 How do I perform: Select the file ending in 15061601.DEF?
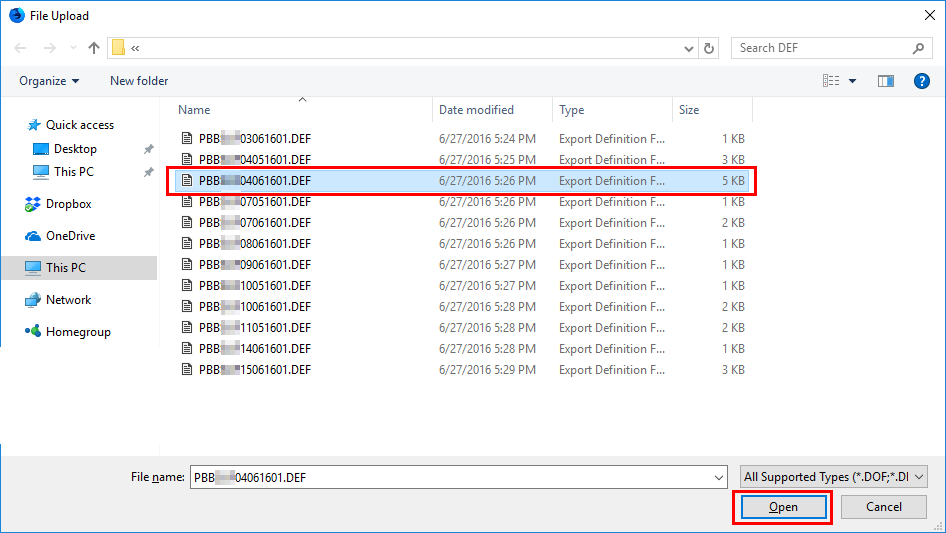point(254,370)
